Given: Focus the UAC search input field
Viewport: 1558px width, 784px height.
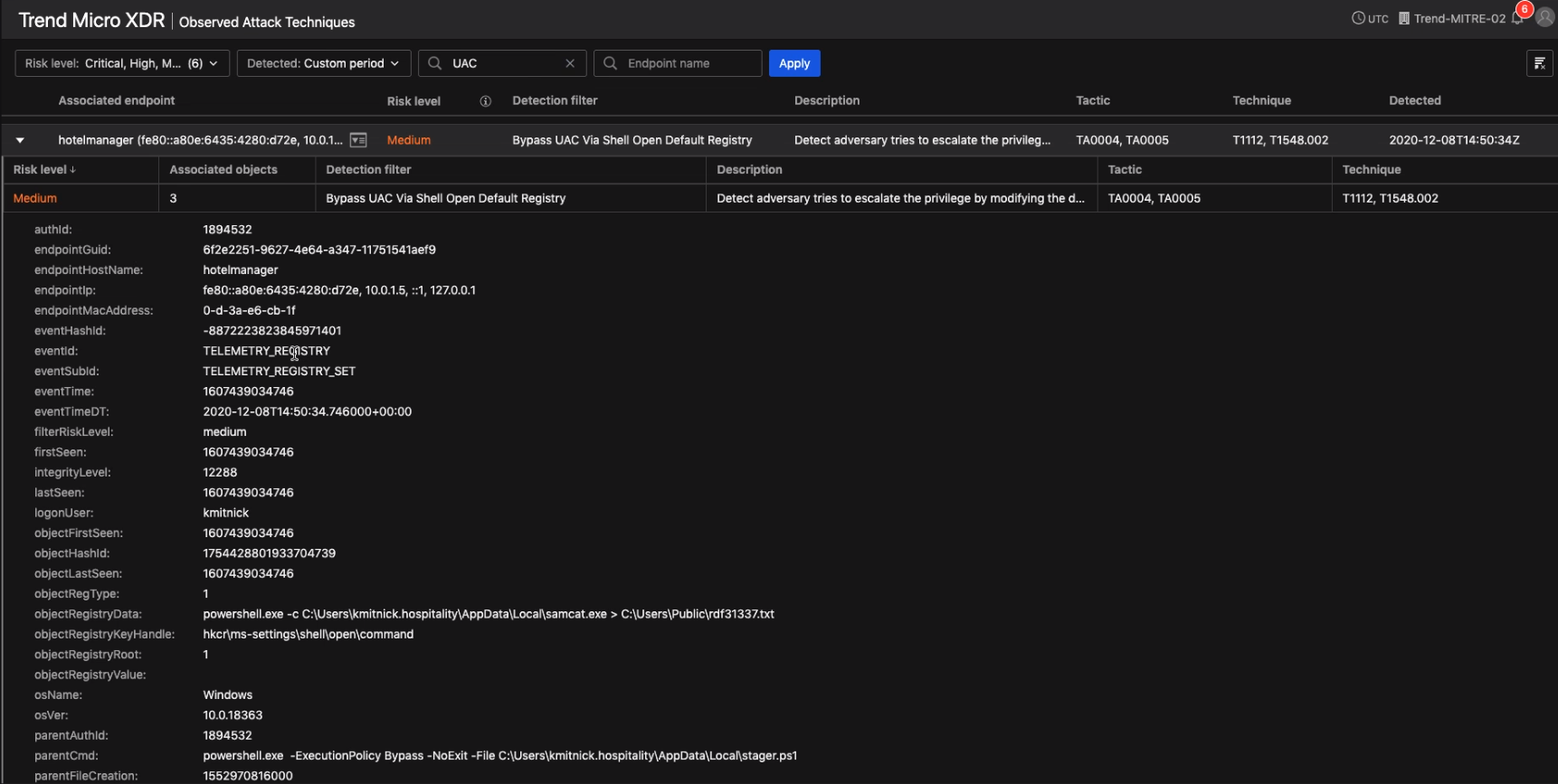Looking at the screenshot, I should pyautogui.click(x=504, y=63).
